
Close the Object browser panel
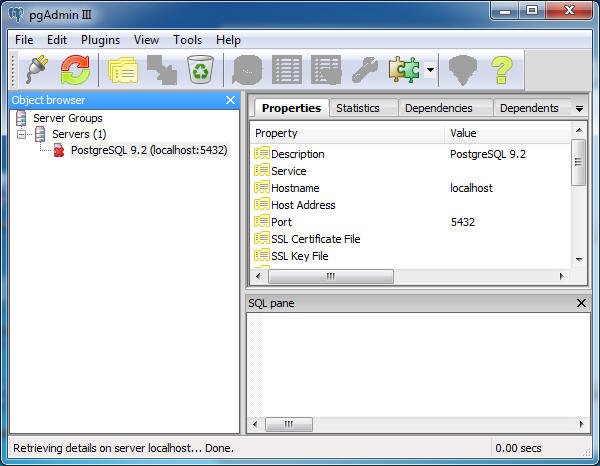[230, 100]
